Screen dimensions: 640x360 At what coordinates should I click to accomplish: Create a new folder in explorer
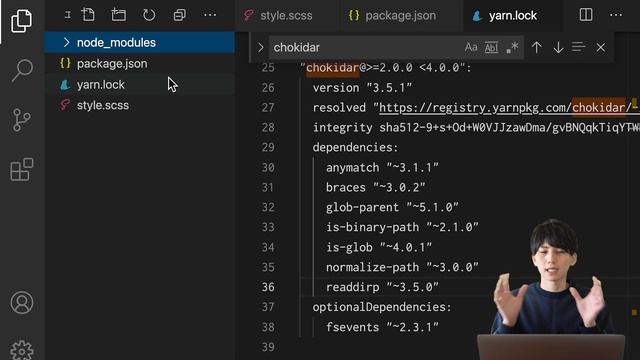pos(118,15)
